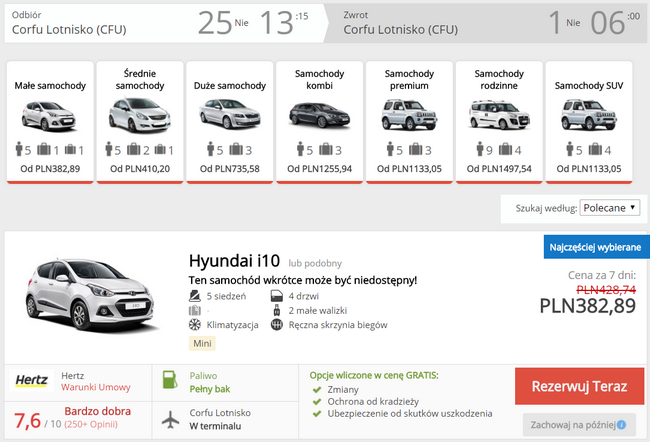Click the Pełny bak fuel policy text
650x442 pixels.
210,389
